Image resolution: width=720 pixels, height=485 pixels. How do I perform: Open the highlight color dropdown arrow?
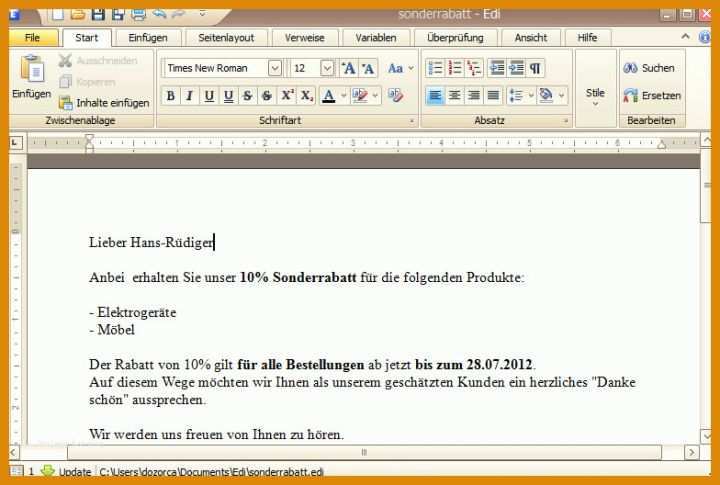(x=375, y=96)
